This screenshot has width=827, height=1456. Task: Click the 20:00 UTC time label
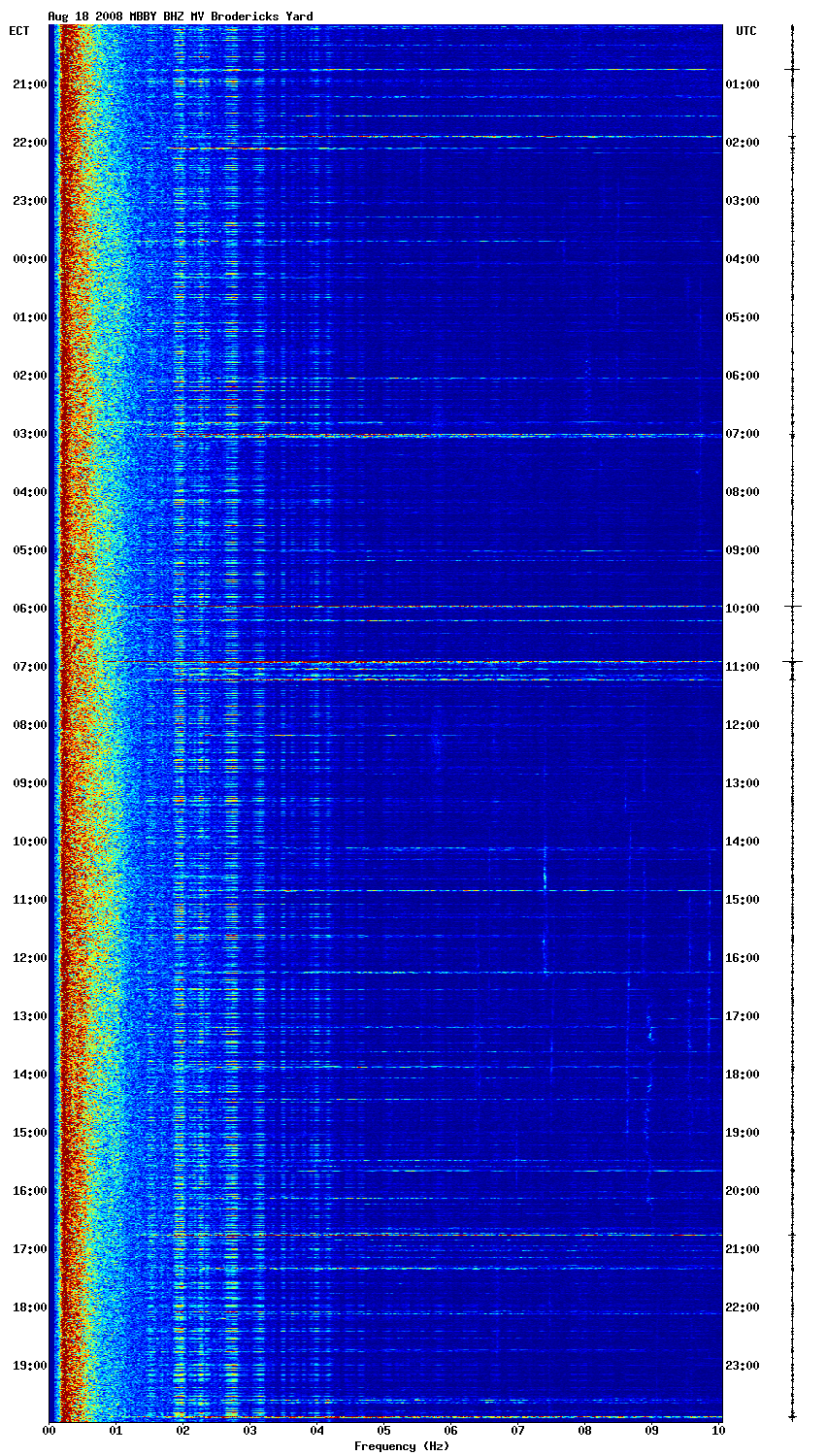(743, 1191)
